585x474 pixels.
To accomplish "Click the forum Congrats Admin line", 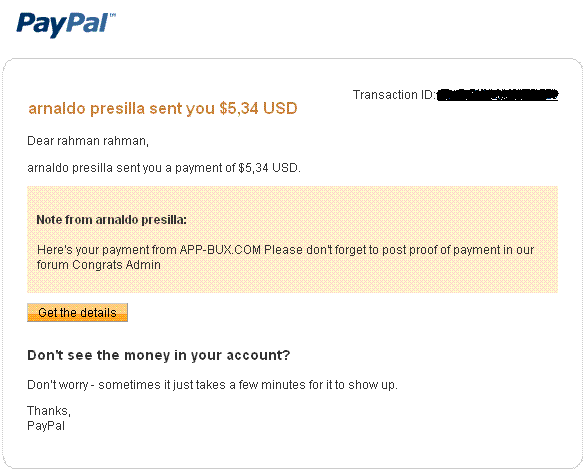I will pyautogui.click(x=98, y=265).
